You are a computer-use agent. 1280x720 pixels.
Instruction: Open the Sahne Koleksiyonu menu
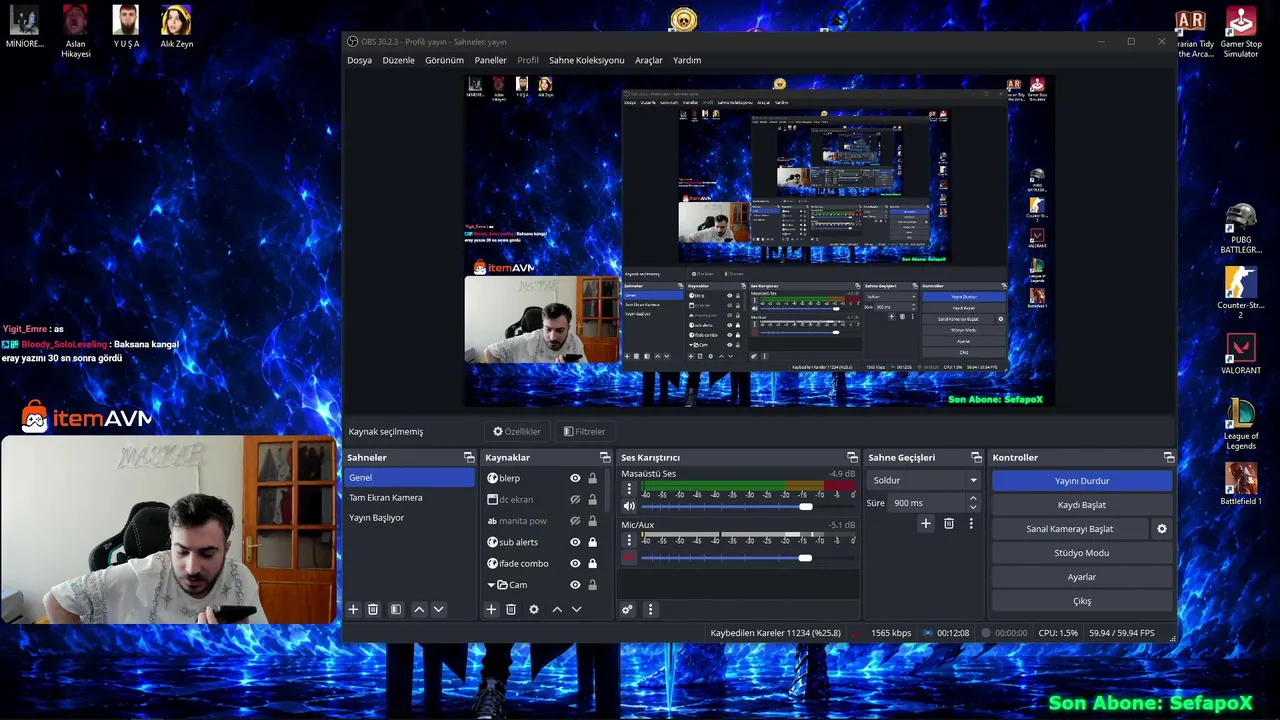point(586,60)
